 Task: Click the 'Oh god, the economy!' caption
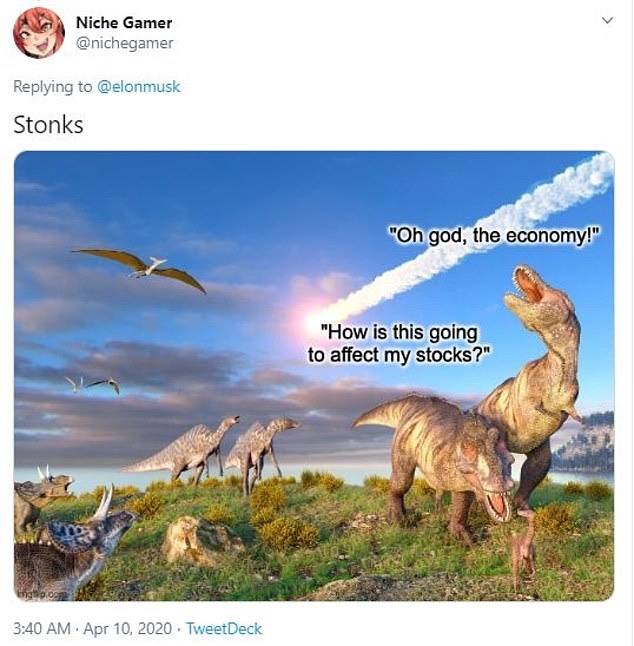point(494,236)
